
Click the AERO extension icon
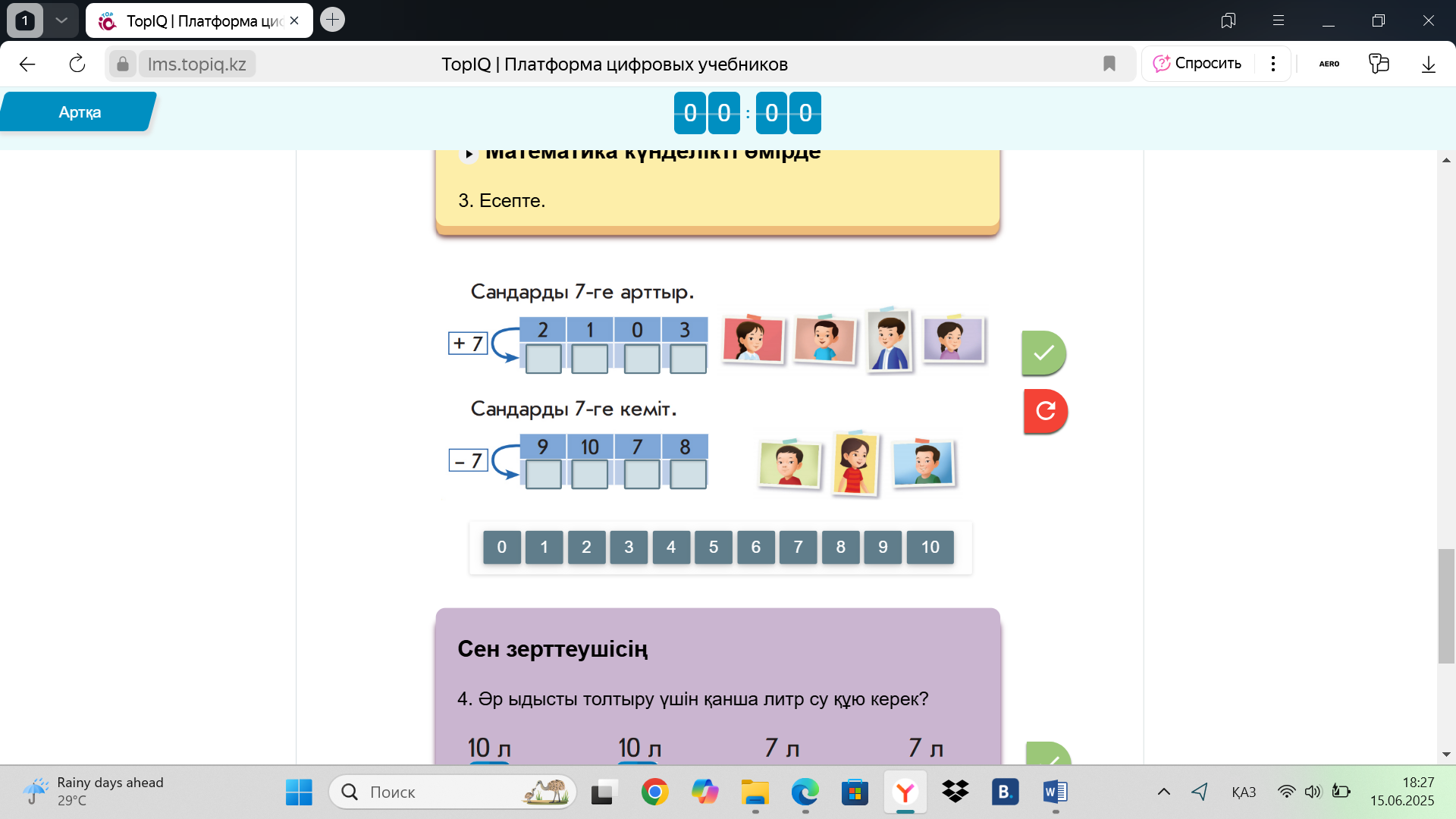pyautogui.click(x=1329, y=64)
